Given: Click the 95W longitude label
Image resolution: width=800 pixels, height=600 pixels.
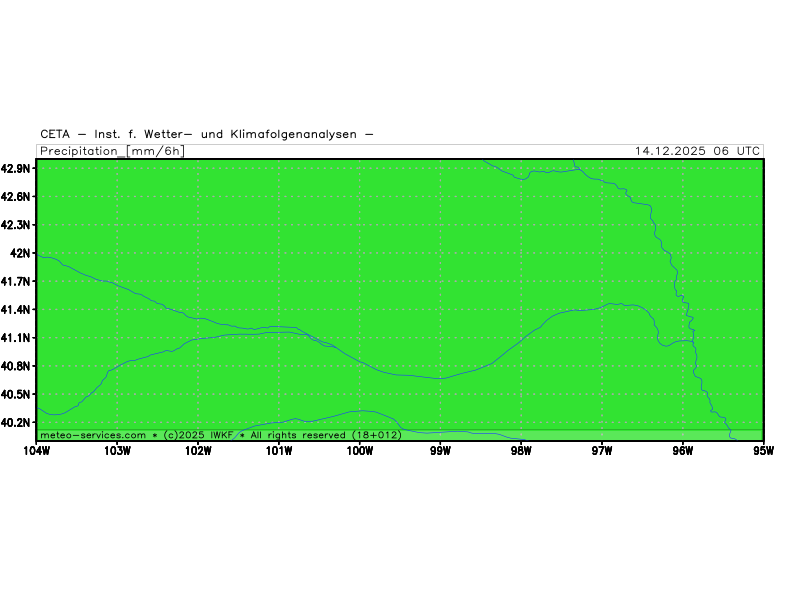Looking at the screenshot, I should [x=763, y=450].
